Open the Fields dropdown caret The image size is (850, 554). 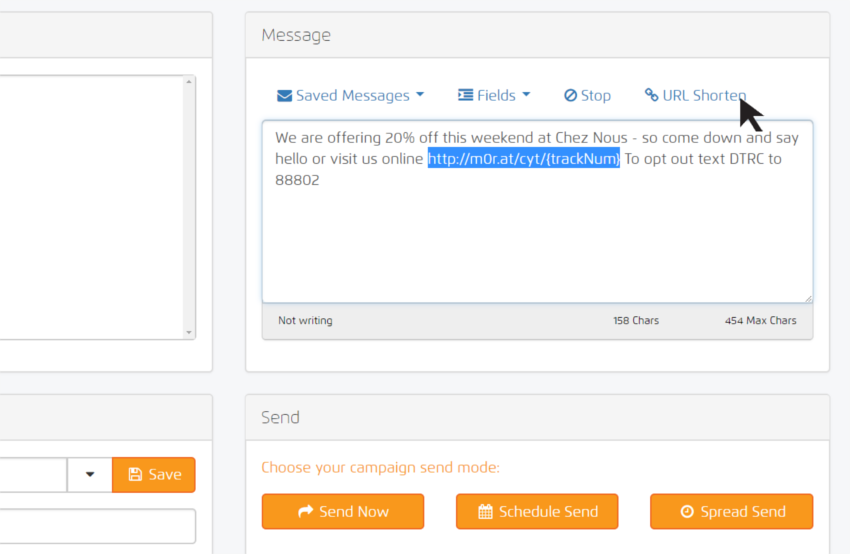point(526,95)
